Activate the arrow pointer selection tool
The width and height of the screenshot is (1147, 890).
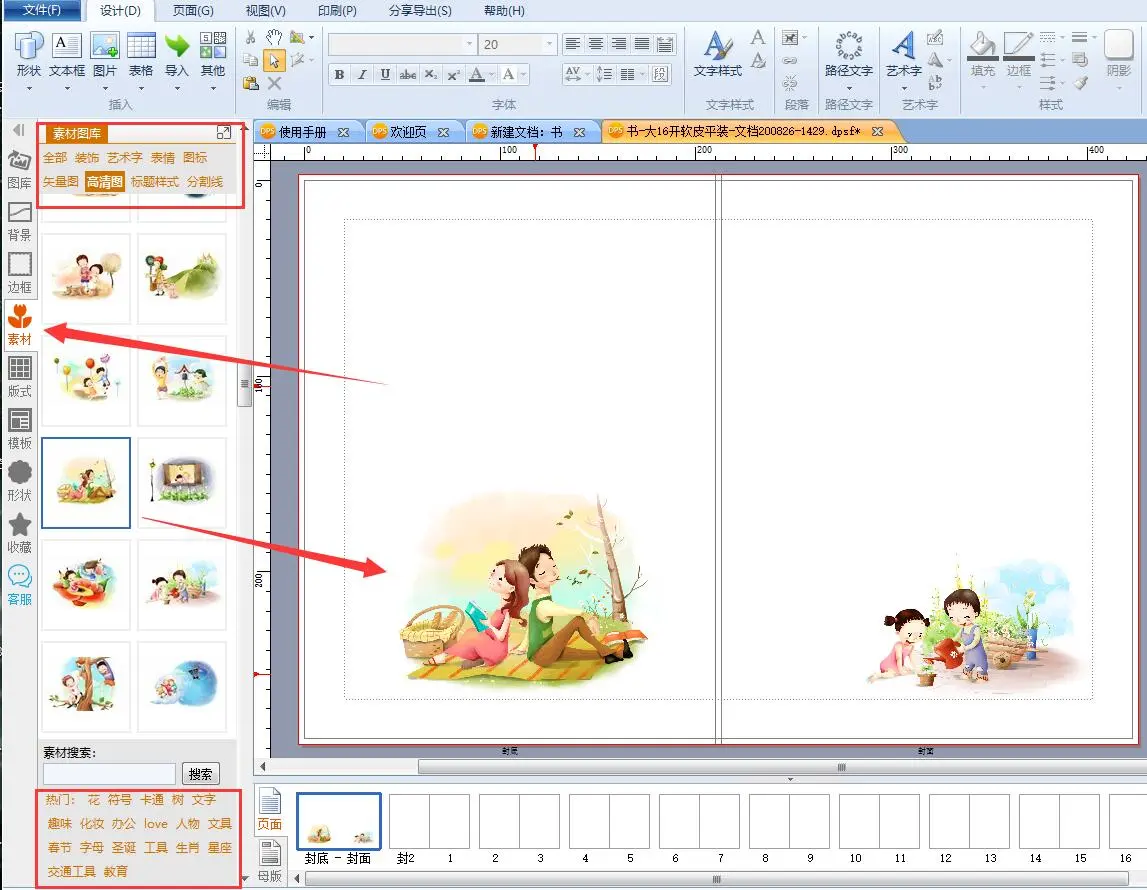tap(274, 61)
